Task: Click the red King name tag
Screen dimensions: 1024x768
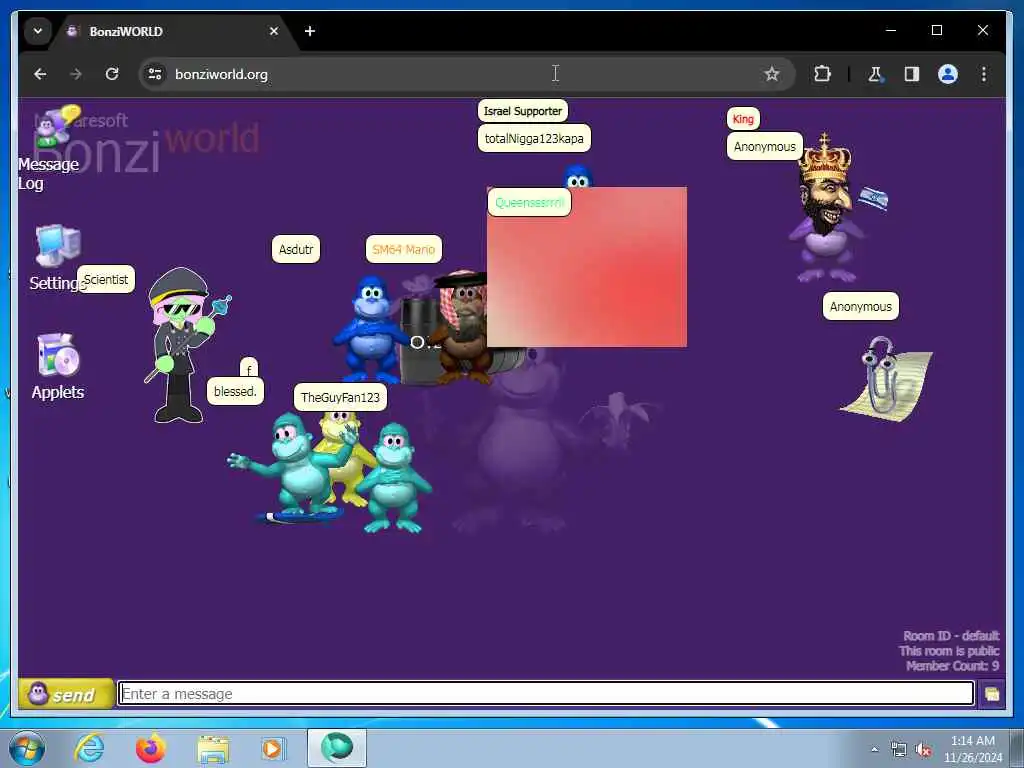Action: click(x=743, y=119)
